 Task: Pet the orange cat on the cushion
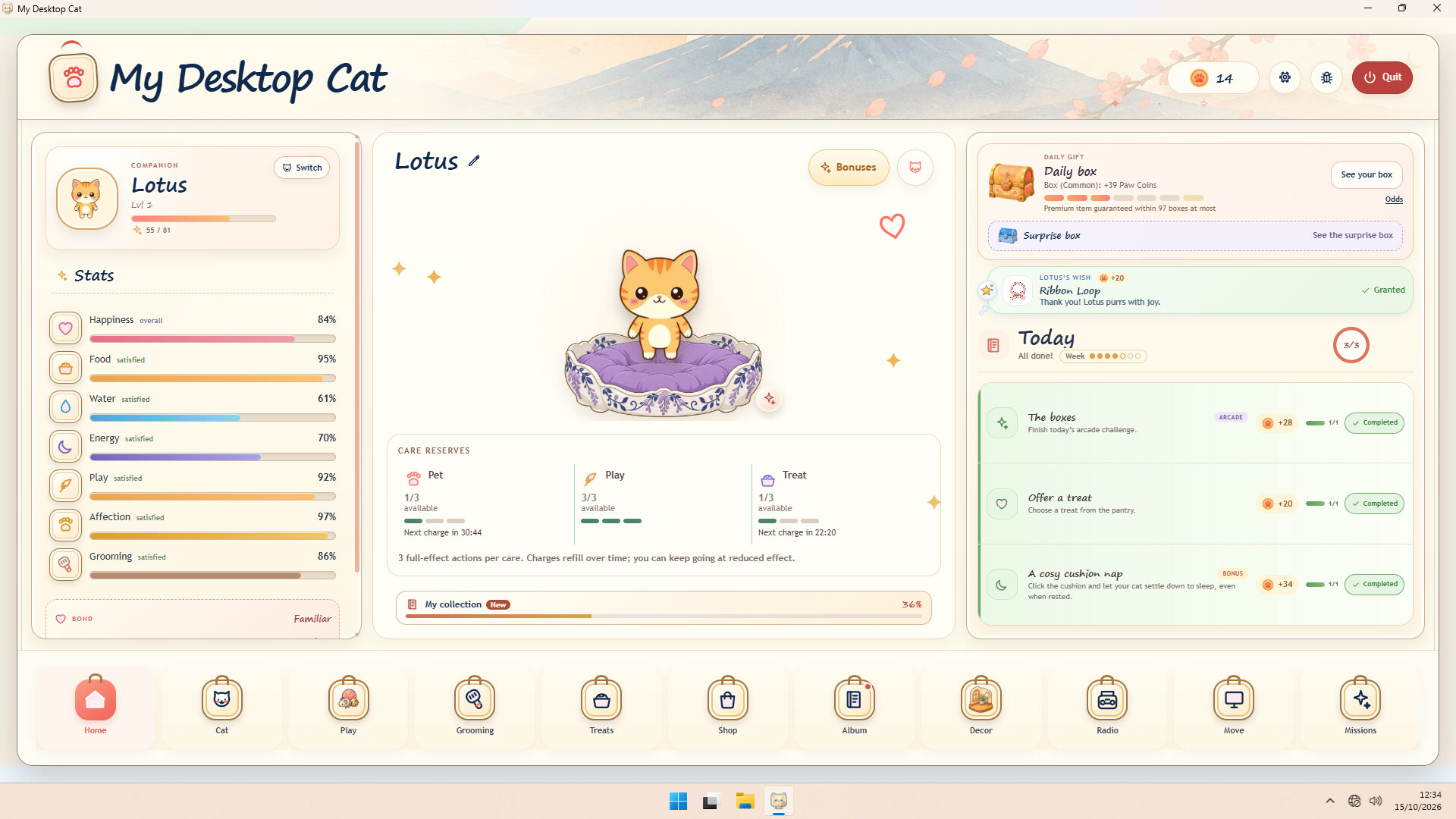[658, 303]
